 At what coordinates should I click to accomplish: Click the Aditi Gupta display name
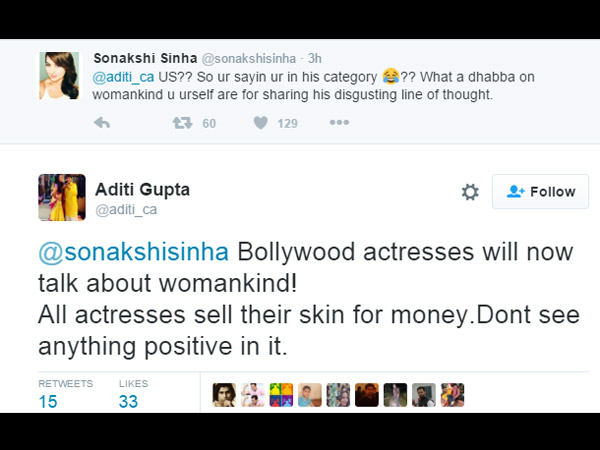pos(141,189)
